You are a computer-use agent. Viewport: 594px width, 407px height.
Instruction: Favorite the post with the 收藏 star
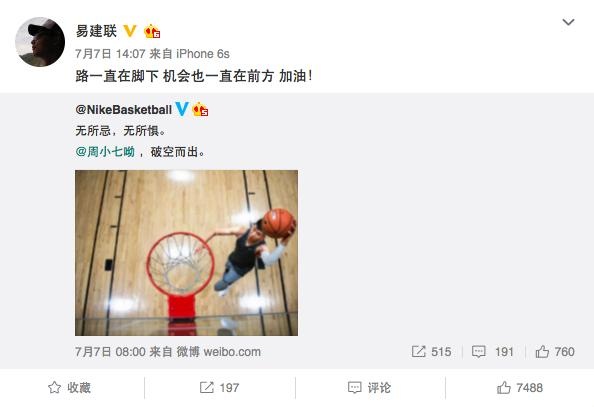69,388
